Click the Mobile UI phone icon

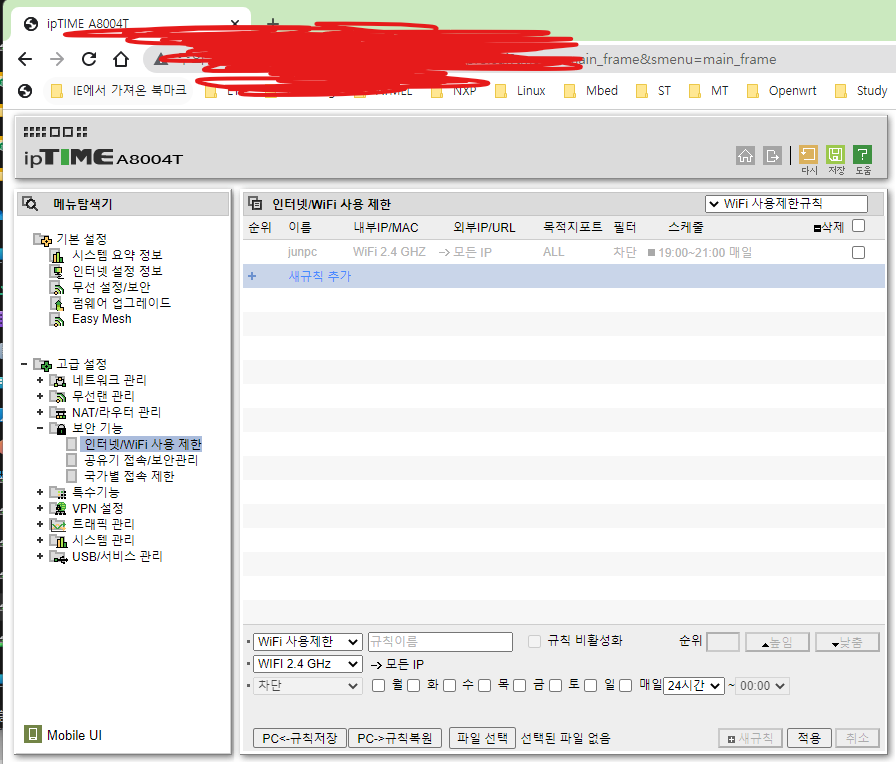pos(33,734)
